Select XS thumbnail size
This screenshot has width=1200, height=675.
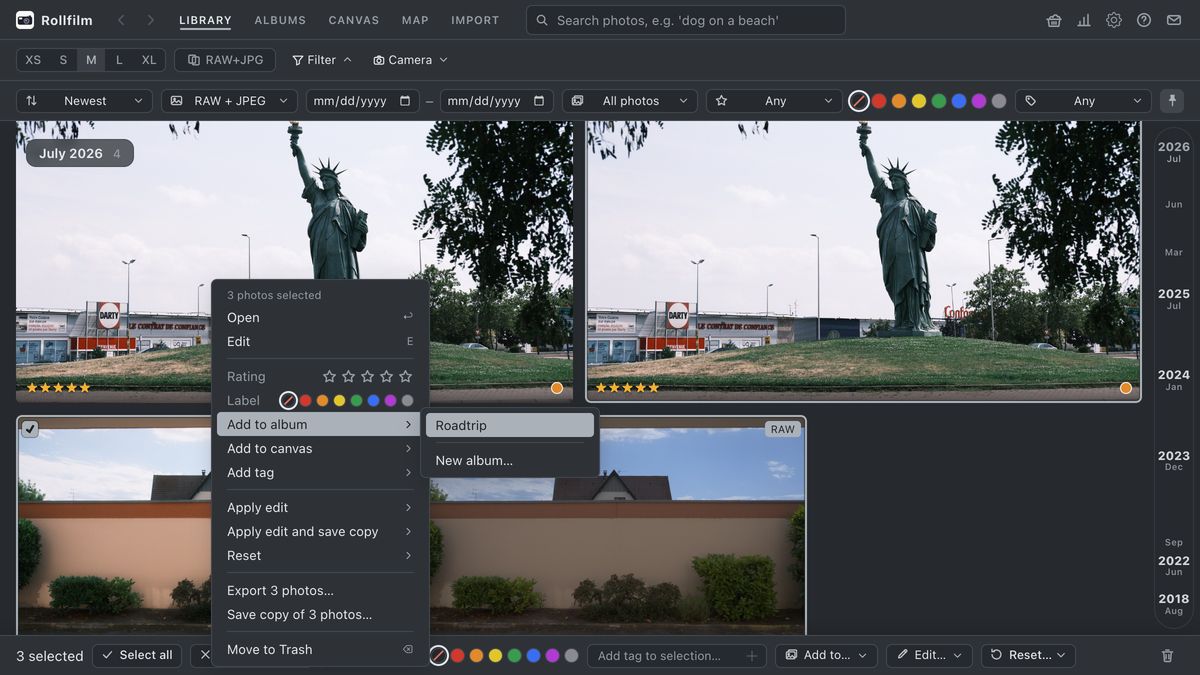pyautogui.click(x=33, y=60)
